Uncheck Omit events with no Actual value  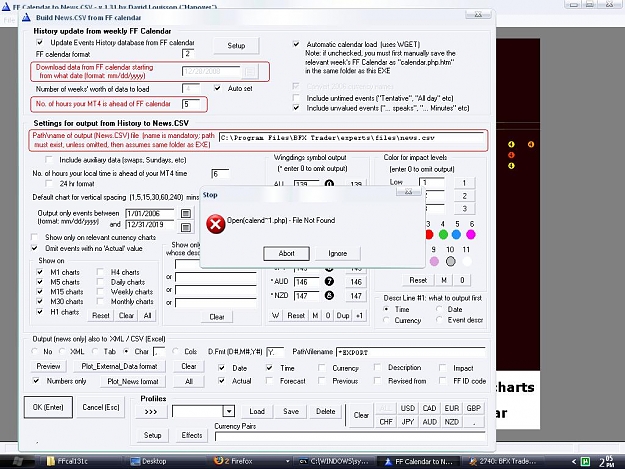35,248
